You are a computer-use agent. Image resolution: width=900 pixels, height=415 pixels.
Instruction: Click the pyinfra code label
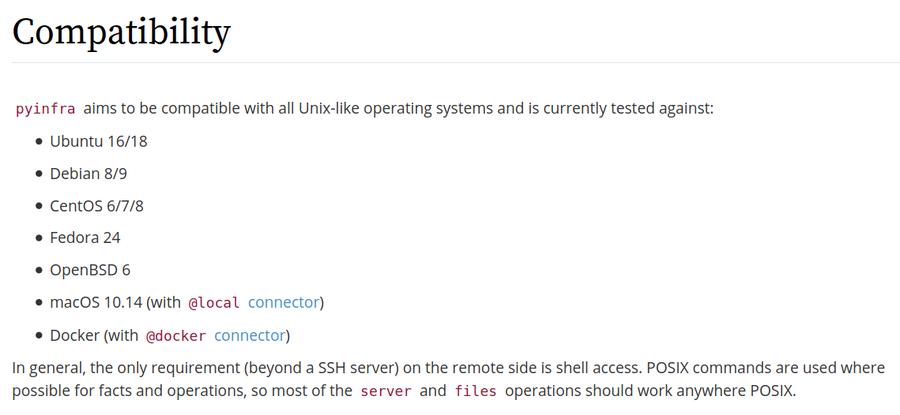[45, 108]
